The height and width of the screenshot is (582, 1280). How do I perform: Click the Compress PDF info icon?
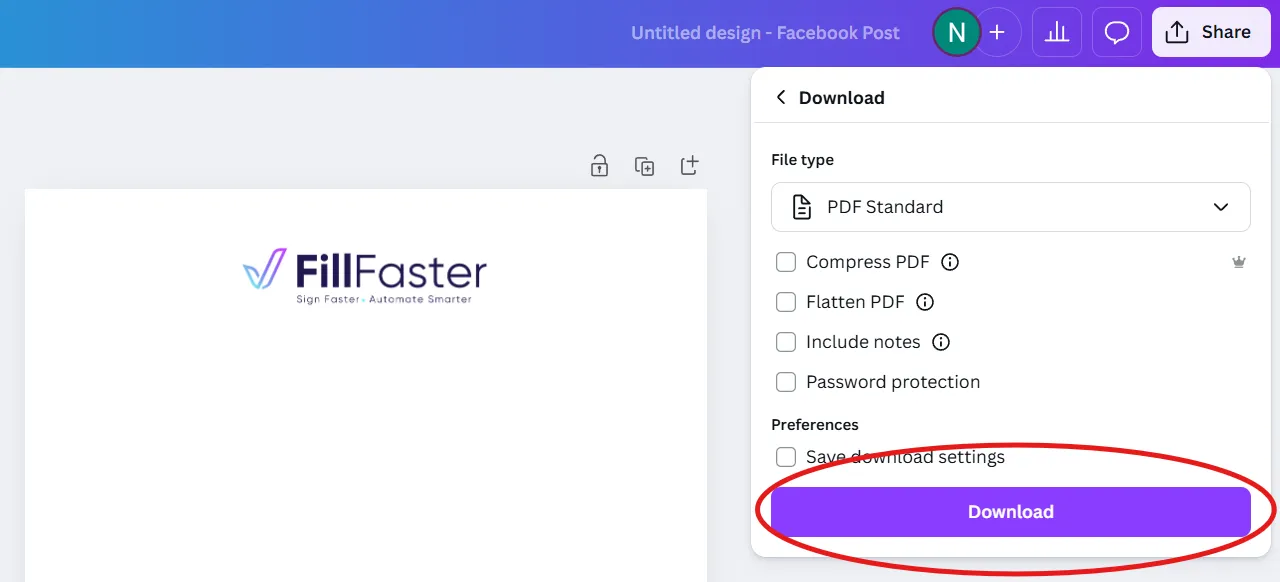click(950, 261)
